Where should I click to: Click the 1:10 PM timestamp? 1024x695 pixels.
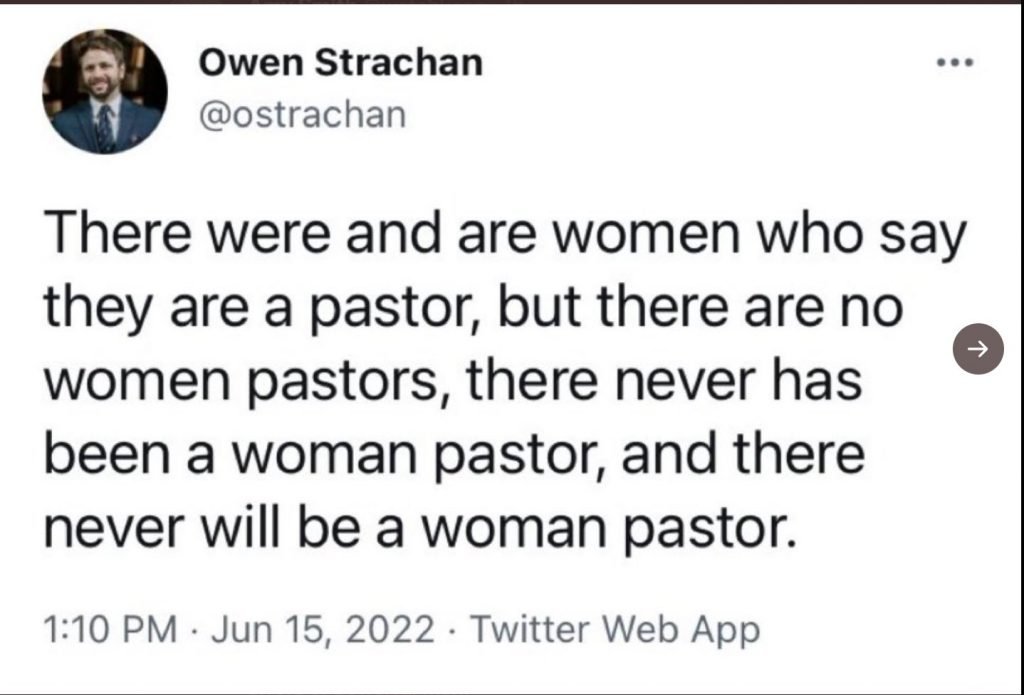point(110,629)
